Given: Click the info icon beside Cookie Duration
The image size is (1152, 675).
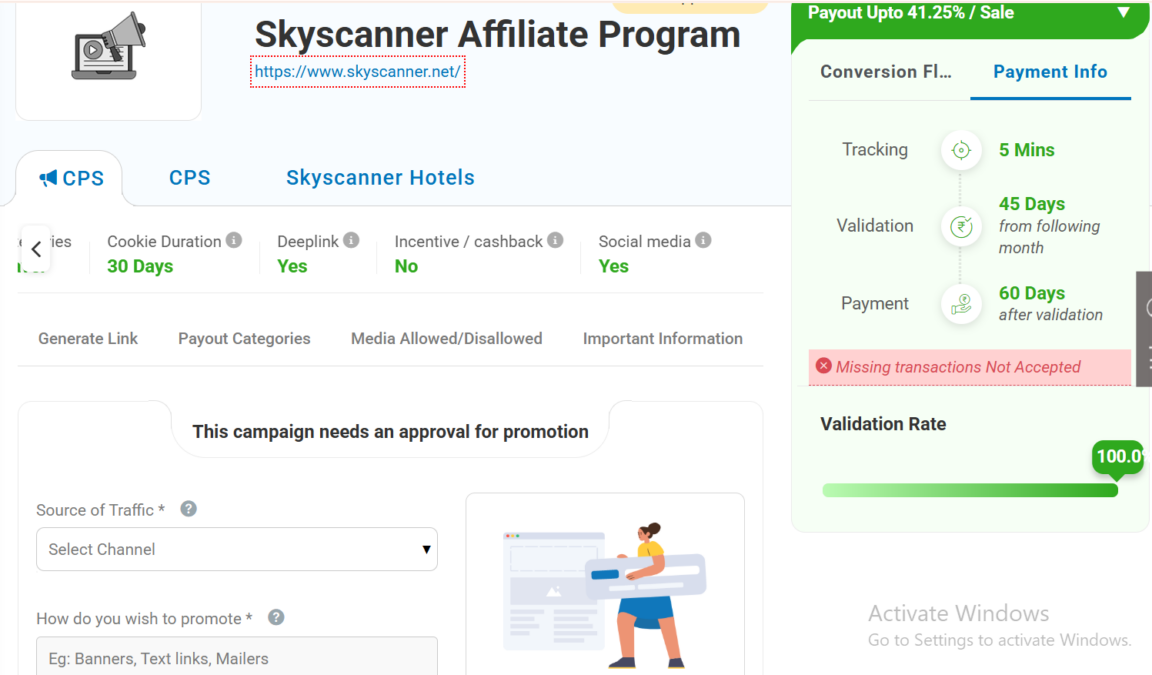Looking at the screenshot, I should [x=234, y=240].
